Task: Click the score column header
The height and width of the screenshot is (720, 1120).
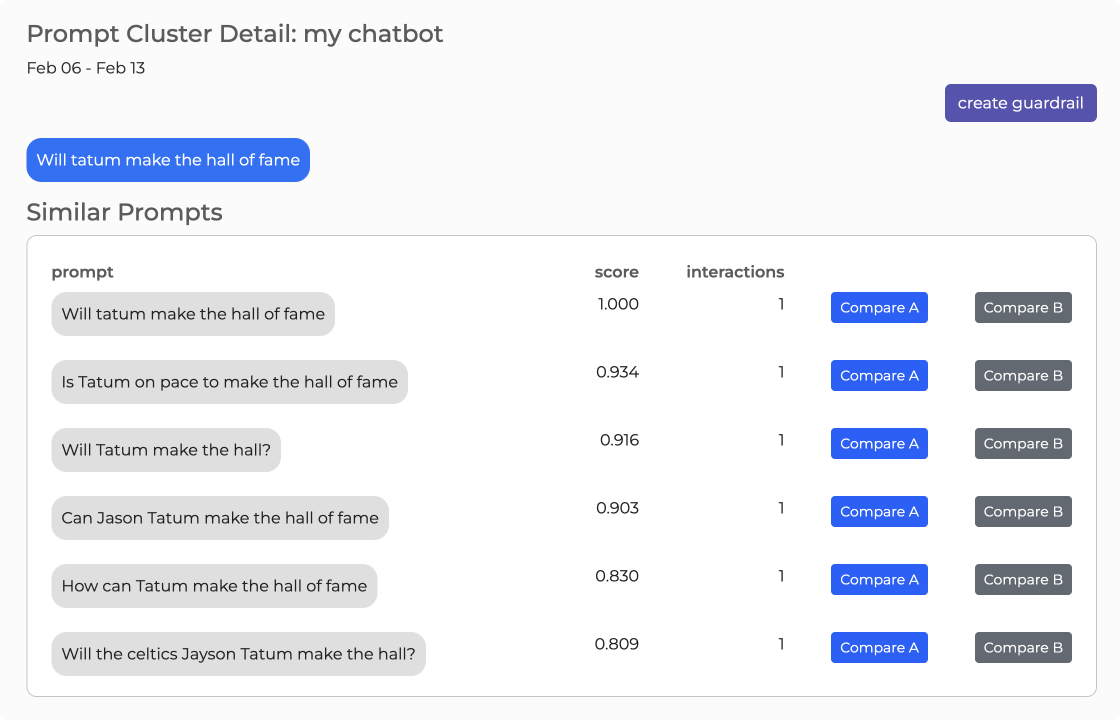Action: coord(616,272)
